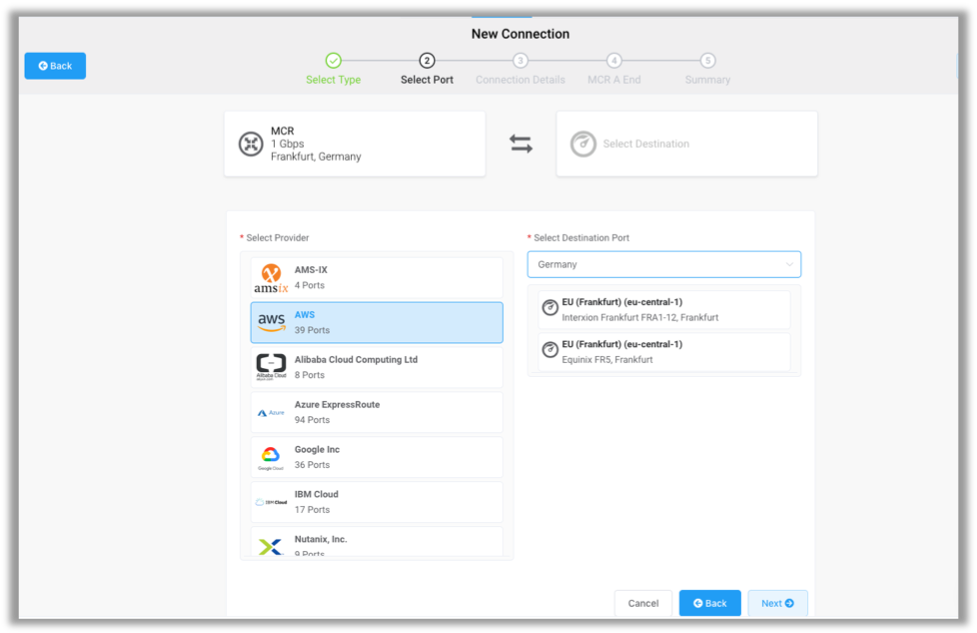Click the Google Cloud provider logo
The width and height of the screenshot is (977, 633).
click(x=271, y=456)
